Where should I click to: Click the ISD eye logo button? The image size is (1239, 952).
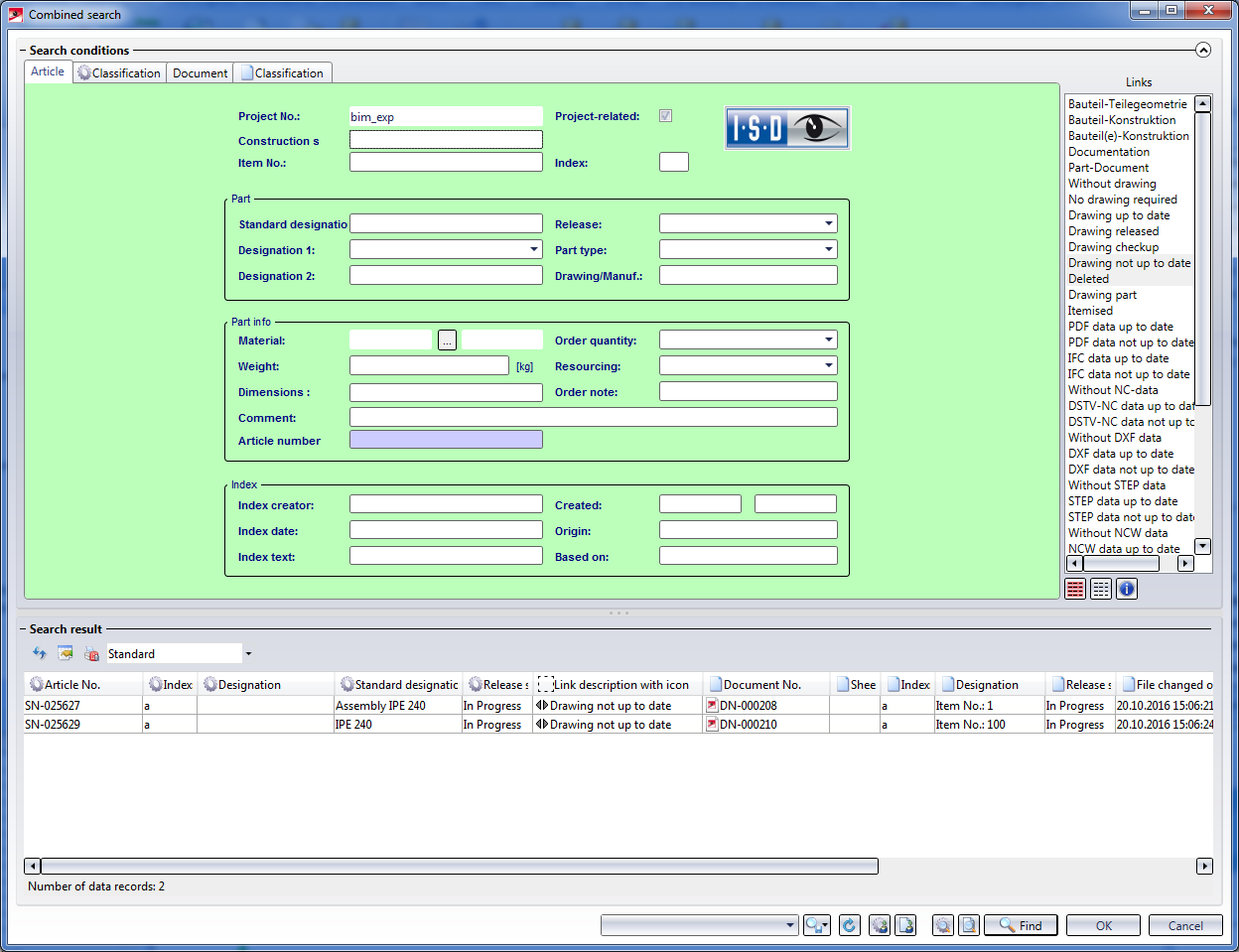tap(787, 128)
